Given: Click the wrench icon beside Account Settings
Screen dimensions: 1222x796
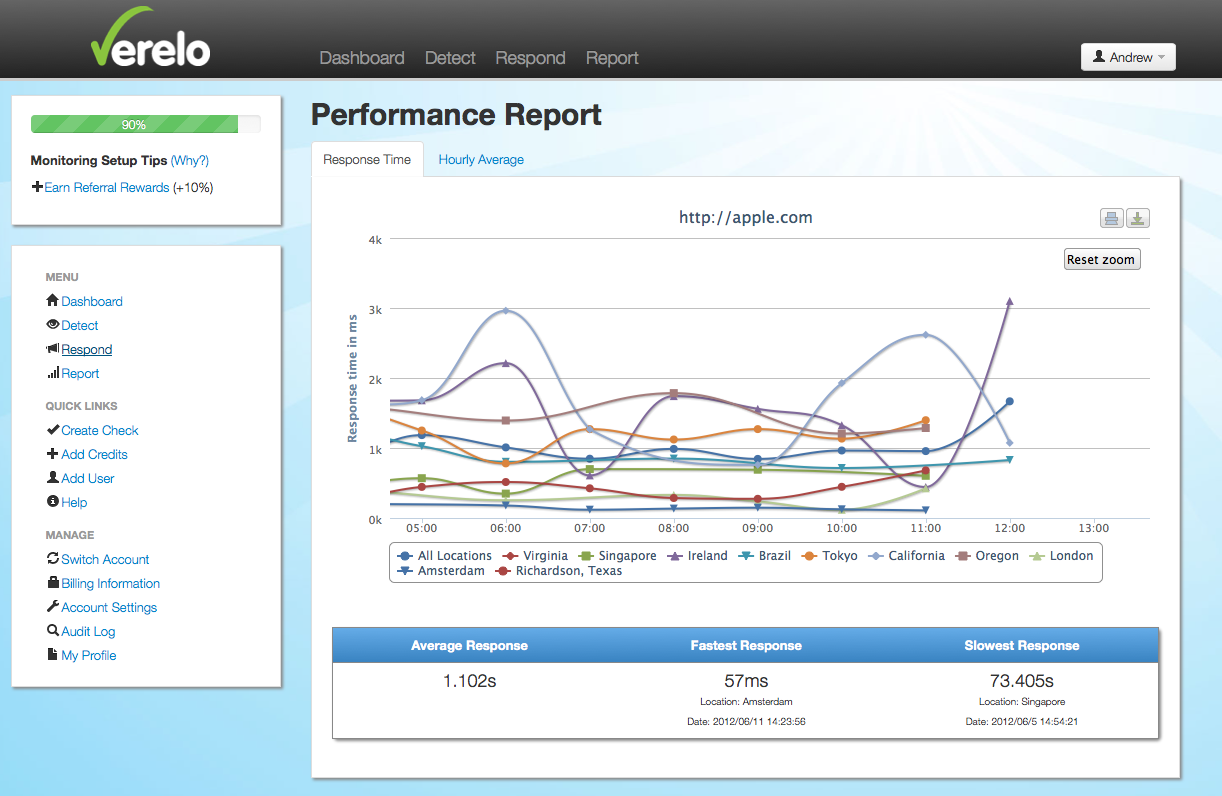Looking at the screenshot, I should (x=53, y=607).
